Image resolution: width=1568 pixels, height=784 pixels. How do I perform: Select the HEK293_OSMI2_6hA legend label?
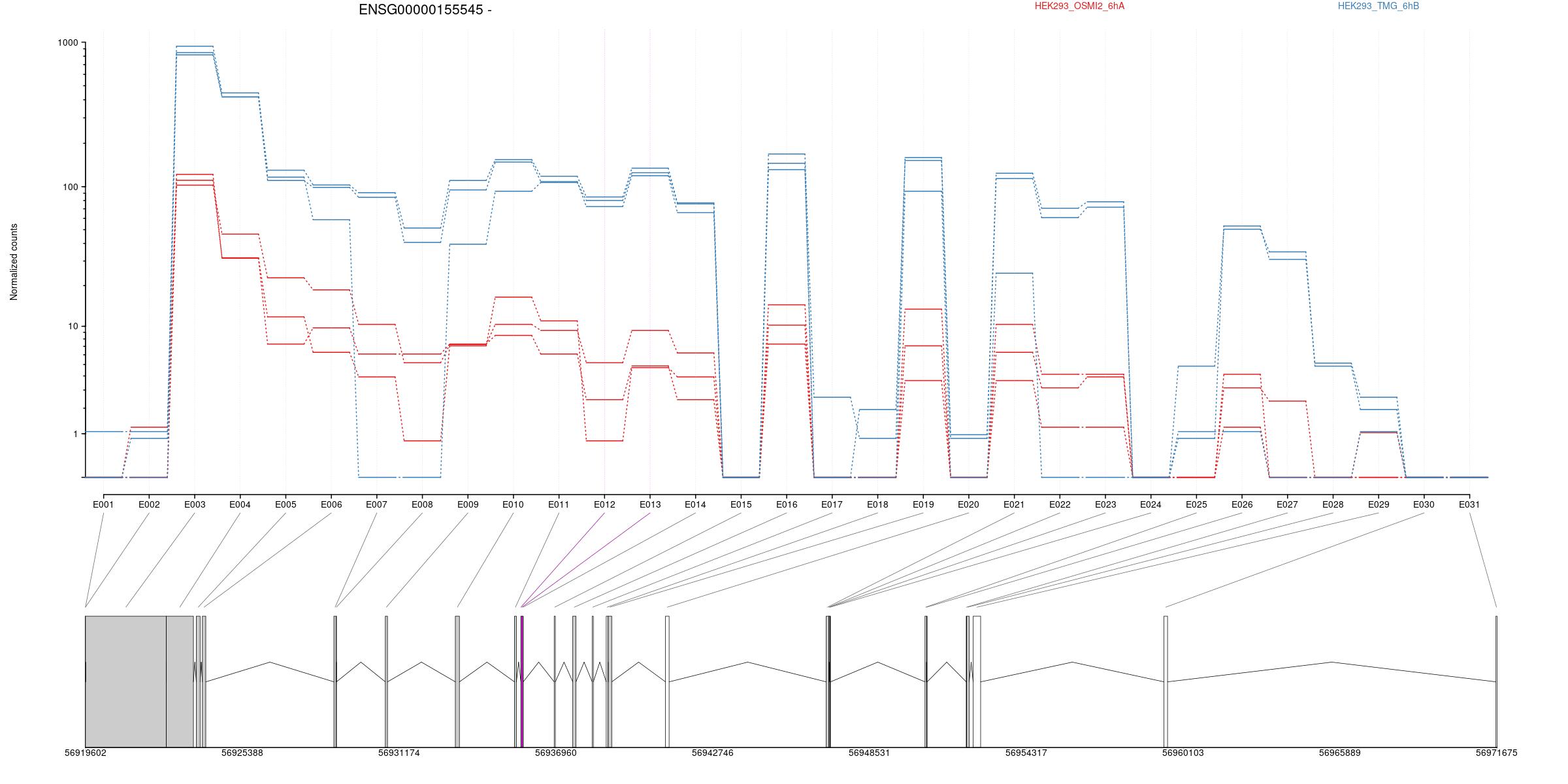pos(1079,6)
